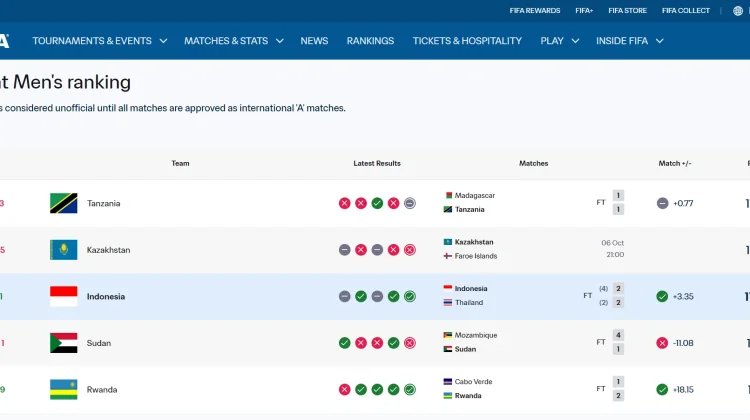Image resolution: width=750 pixels, height=420 pixels.
Task: Open the FIFA Rewards link
Action: [535, 11]
